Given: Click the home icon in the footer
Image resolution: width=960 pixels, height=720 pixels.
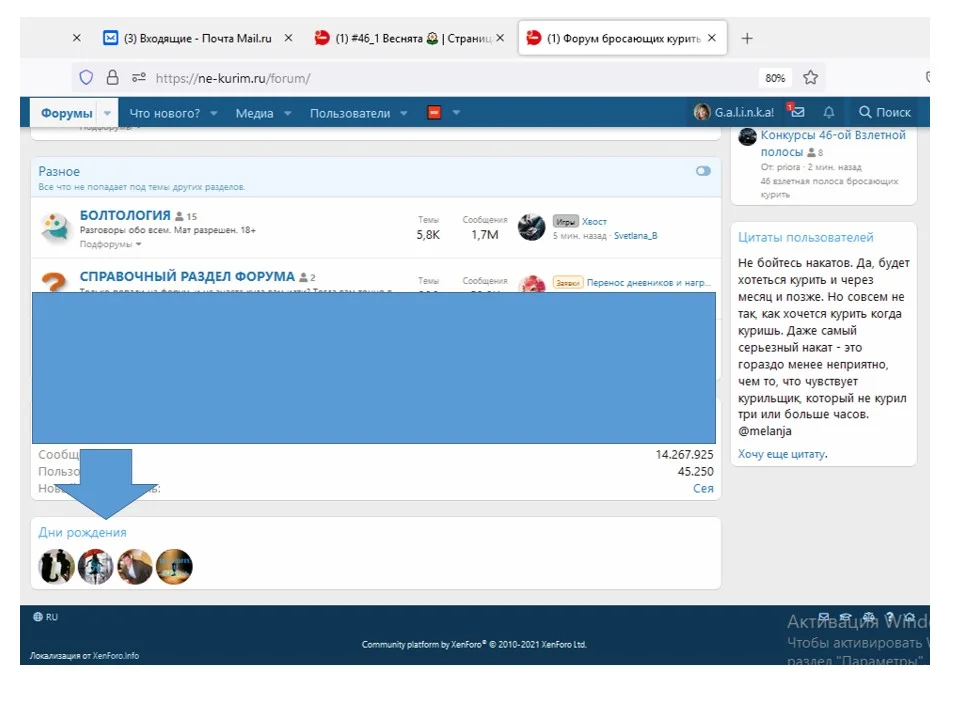Looking at the screenshot, I should click(910, 617).
